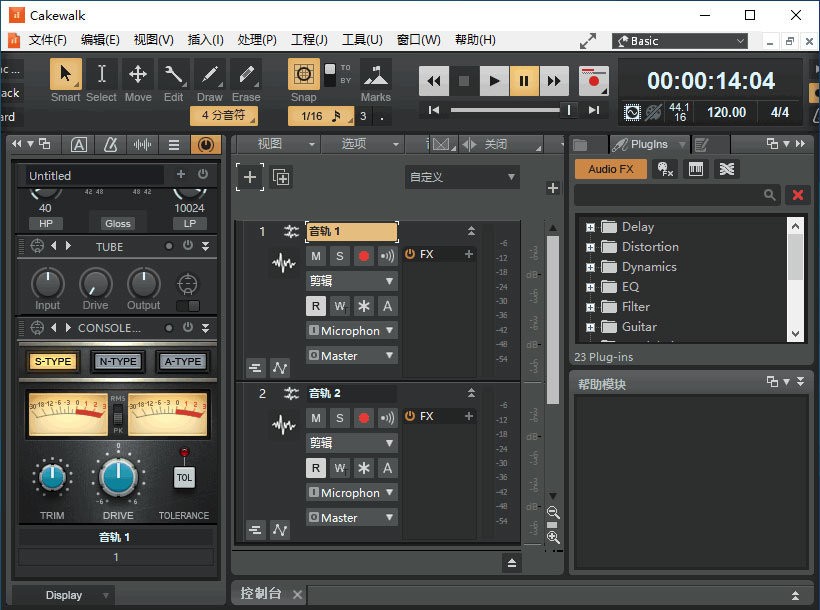
Task: Click the virtual keyboard icon in PlugIns panel
Action: coord(695,169)
